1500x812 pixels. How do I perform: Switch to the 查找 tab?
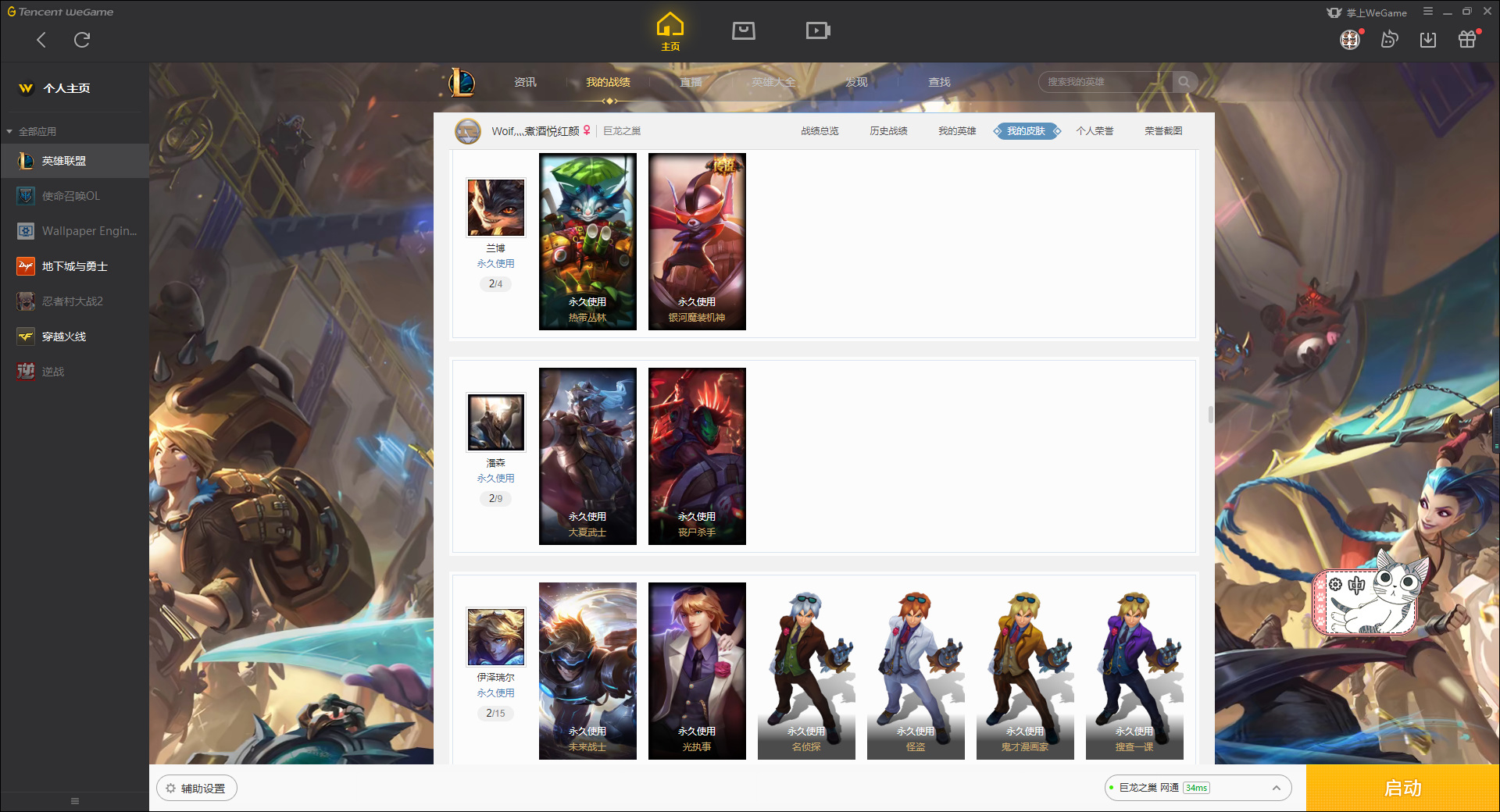tap(939, 82)
